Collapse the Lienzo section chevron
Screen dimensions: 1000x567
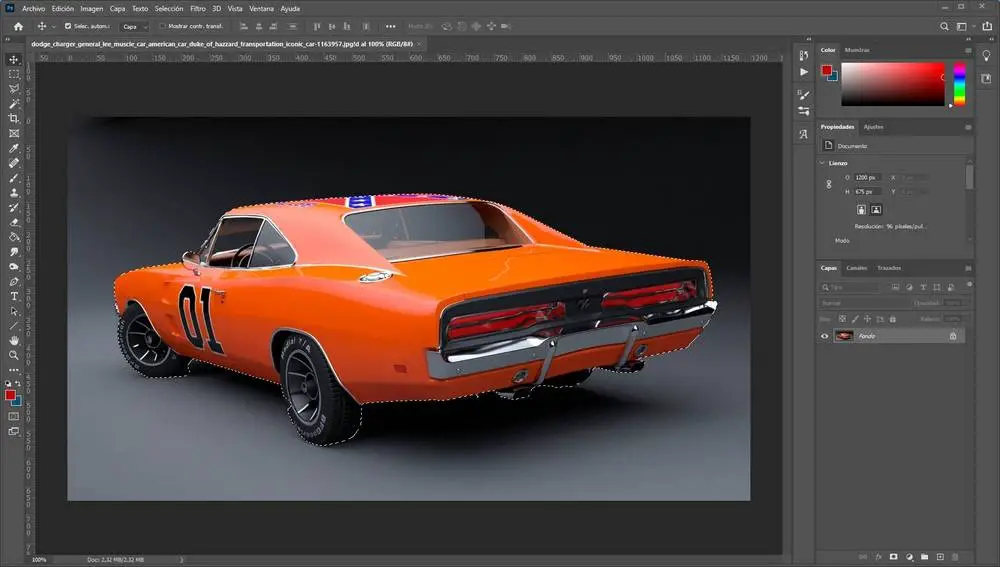[x=822, y=163]
